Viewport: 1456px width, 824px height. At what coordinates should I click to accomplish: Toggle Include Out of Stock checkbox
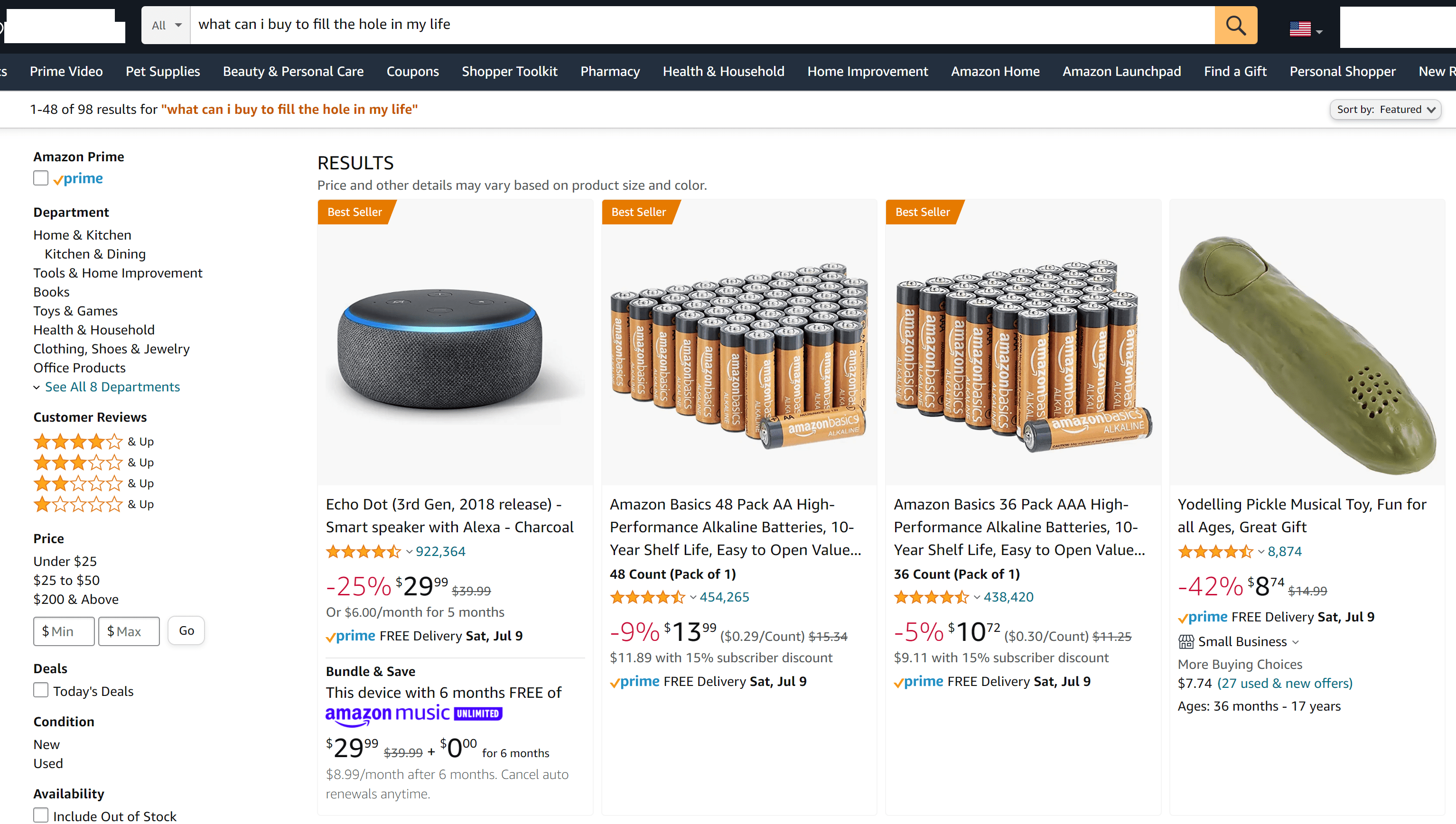40,815
